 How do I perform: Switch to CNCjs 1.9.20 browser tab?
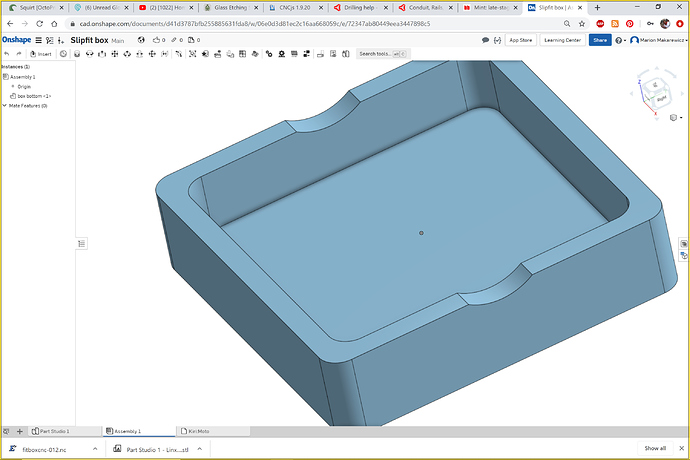[295, 7]
